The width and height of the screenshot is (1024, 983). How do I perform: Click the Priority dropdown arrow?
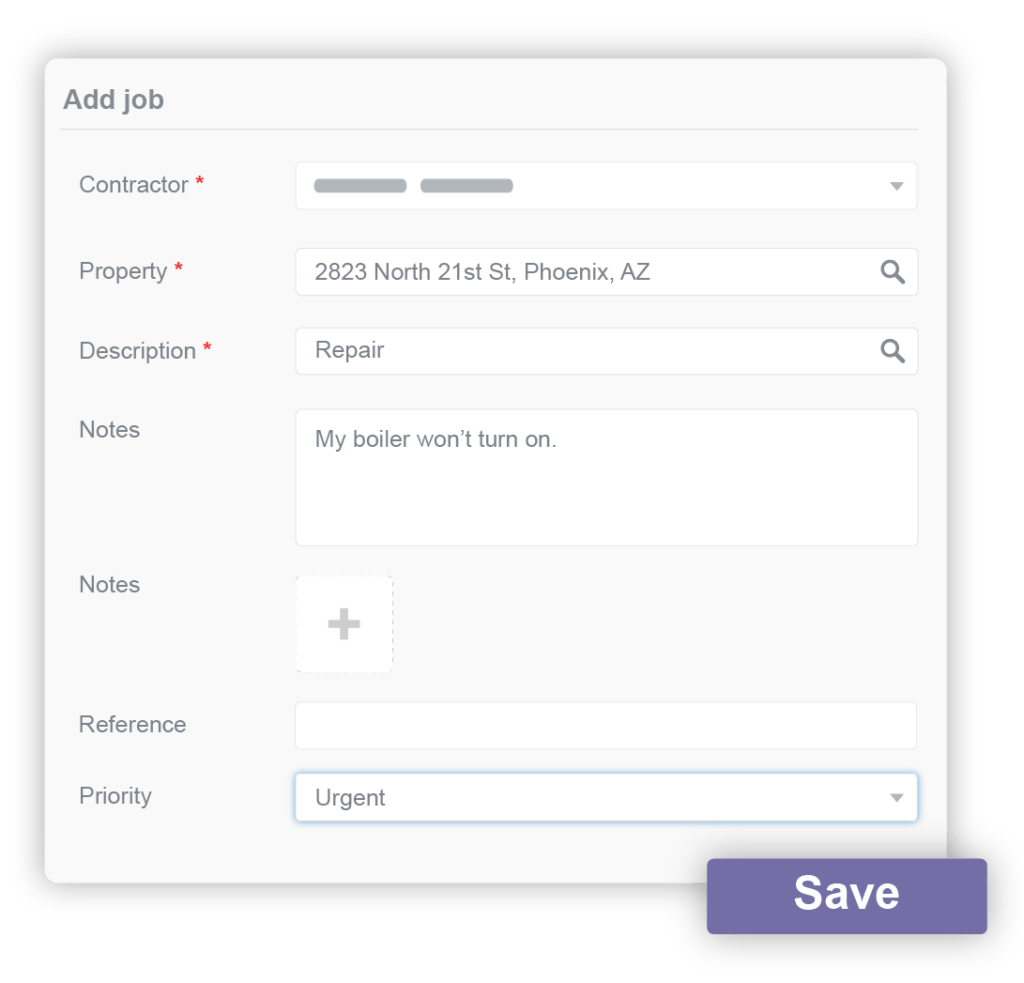[x=897, y=797]
